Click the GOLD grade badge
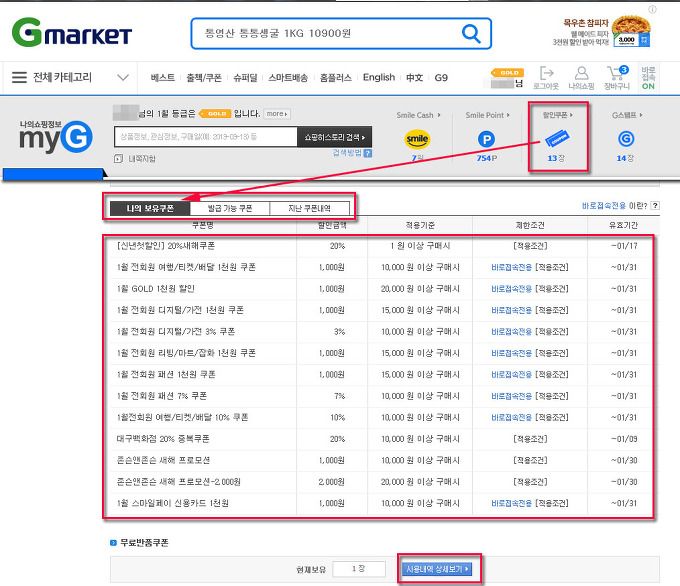 pyautogui.click(x=215, y=114)
